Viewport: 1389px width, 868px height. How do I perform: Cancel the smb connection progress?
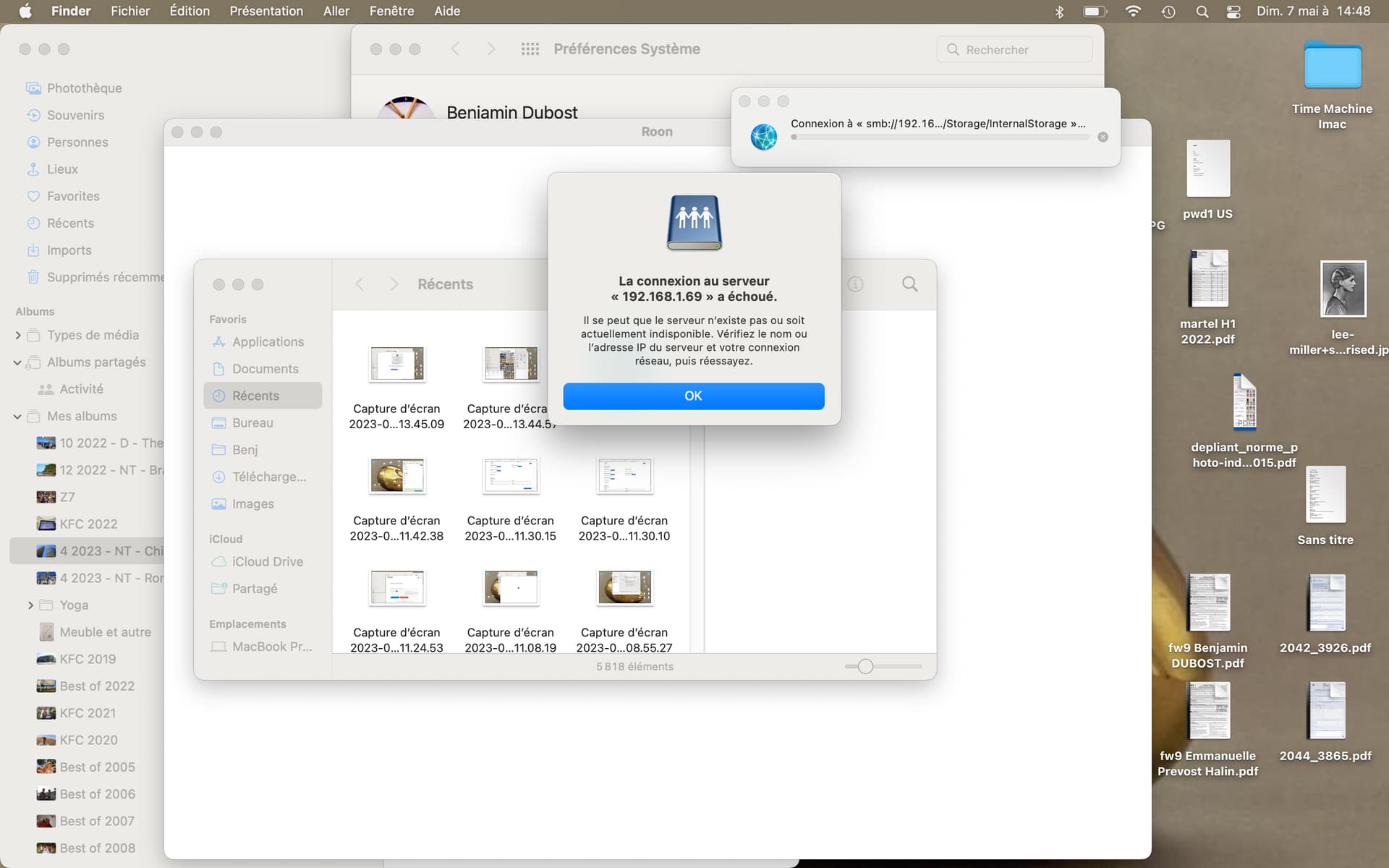point(1103,137)
